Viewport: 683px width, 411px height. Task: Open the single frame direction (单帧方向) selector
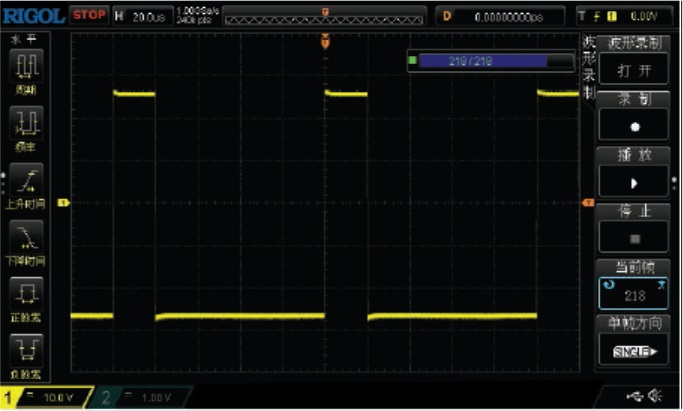click(x=633, y=350)
